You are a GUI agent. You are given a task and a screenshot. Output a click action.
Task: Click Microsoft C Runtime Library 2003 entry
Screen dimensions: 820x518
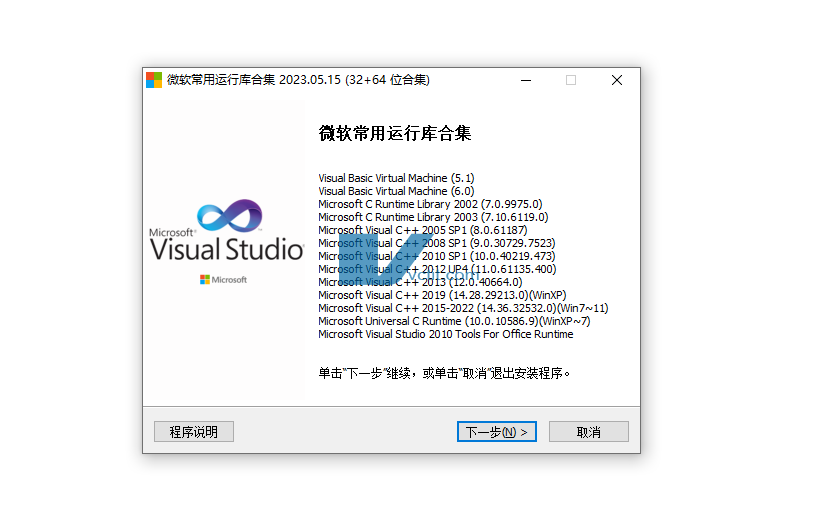tap(433, 217)
